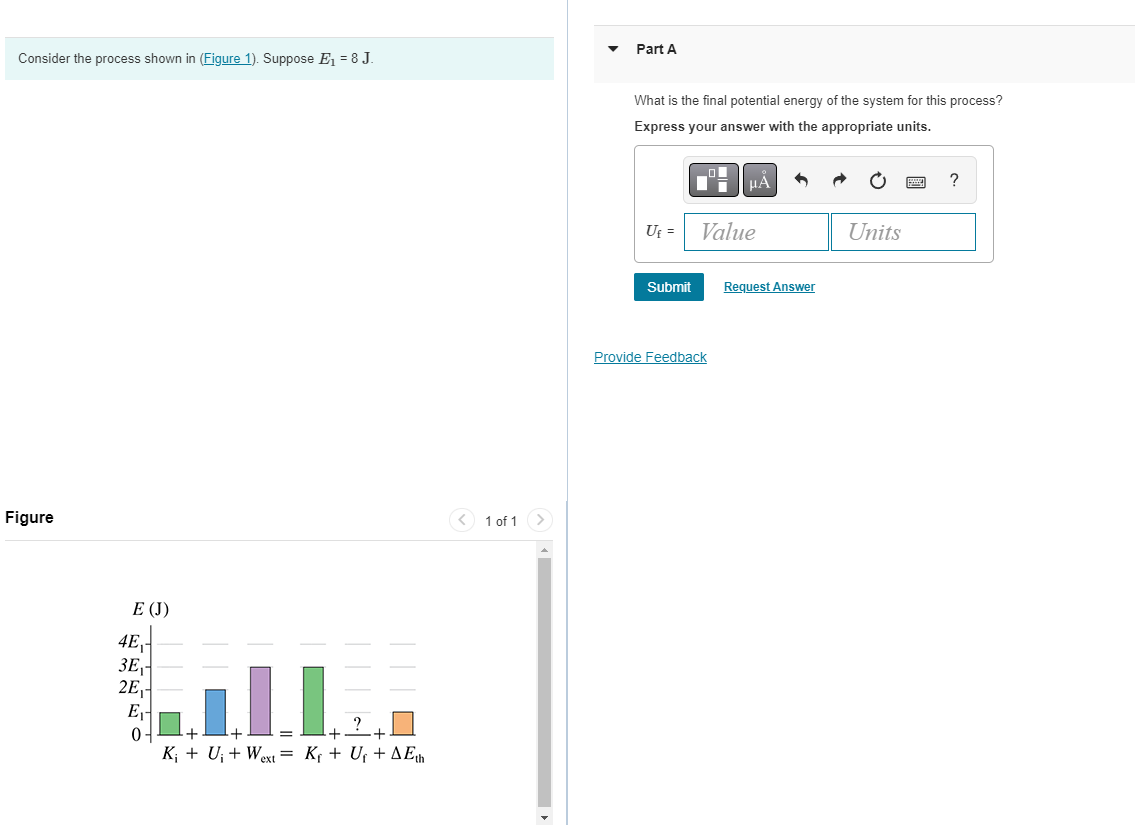Viewport: 1135px width, 825px height.
Task: Click the figure panel scrollbar thumb
Action: tap(544, 681)
